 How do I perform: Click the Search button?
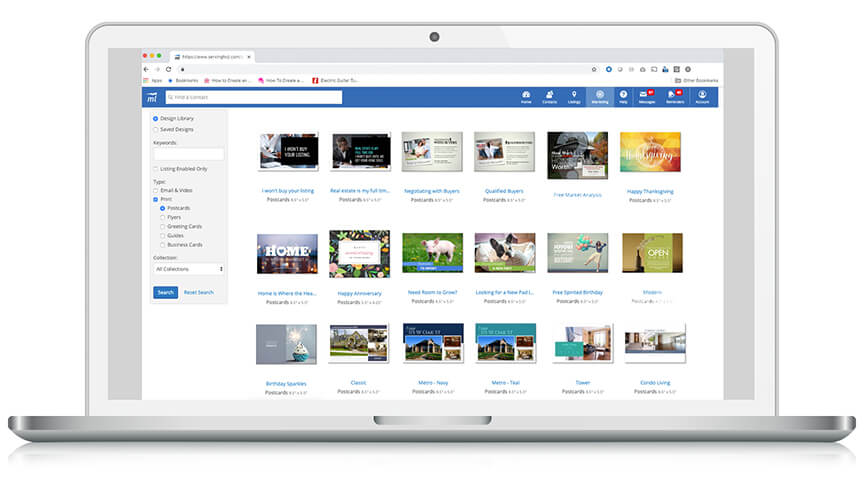pyautogui.click(x=165, y=292)
